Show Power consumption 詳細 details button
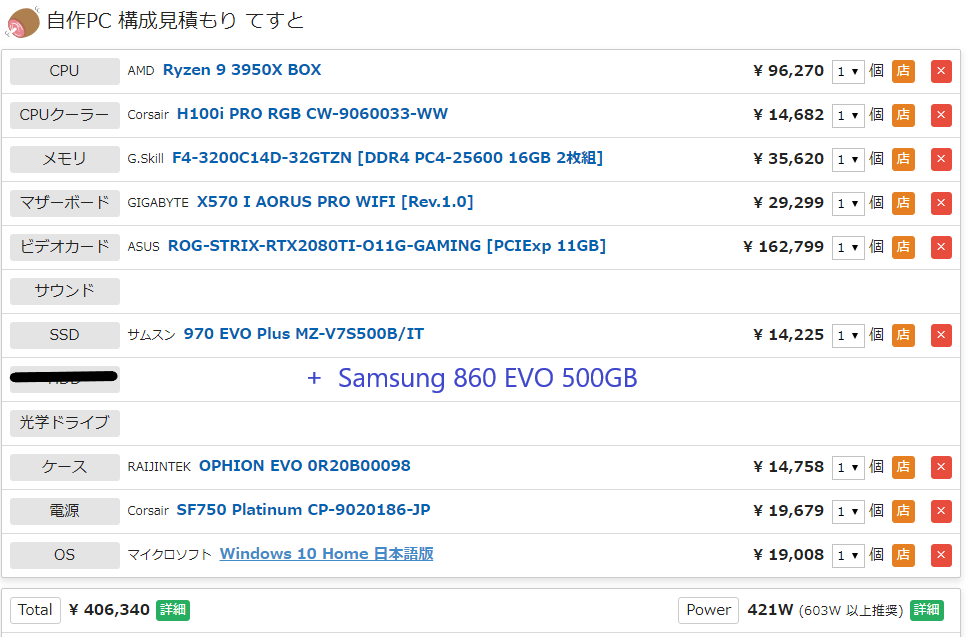The image size is (969, 637). [926, 610]
